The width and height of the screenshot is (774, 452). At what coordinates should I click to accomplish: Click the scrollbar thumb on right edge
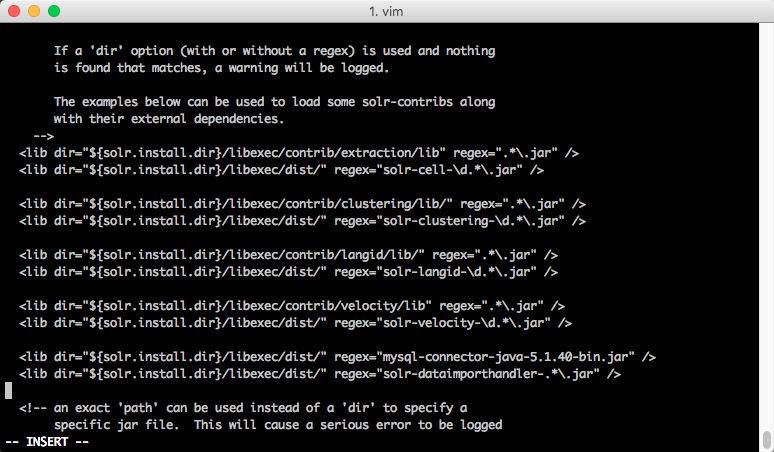[x=766, y=440]
